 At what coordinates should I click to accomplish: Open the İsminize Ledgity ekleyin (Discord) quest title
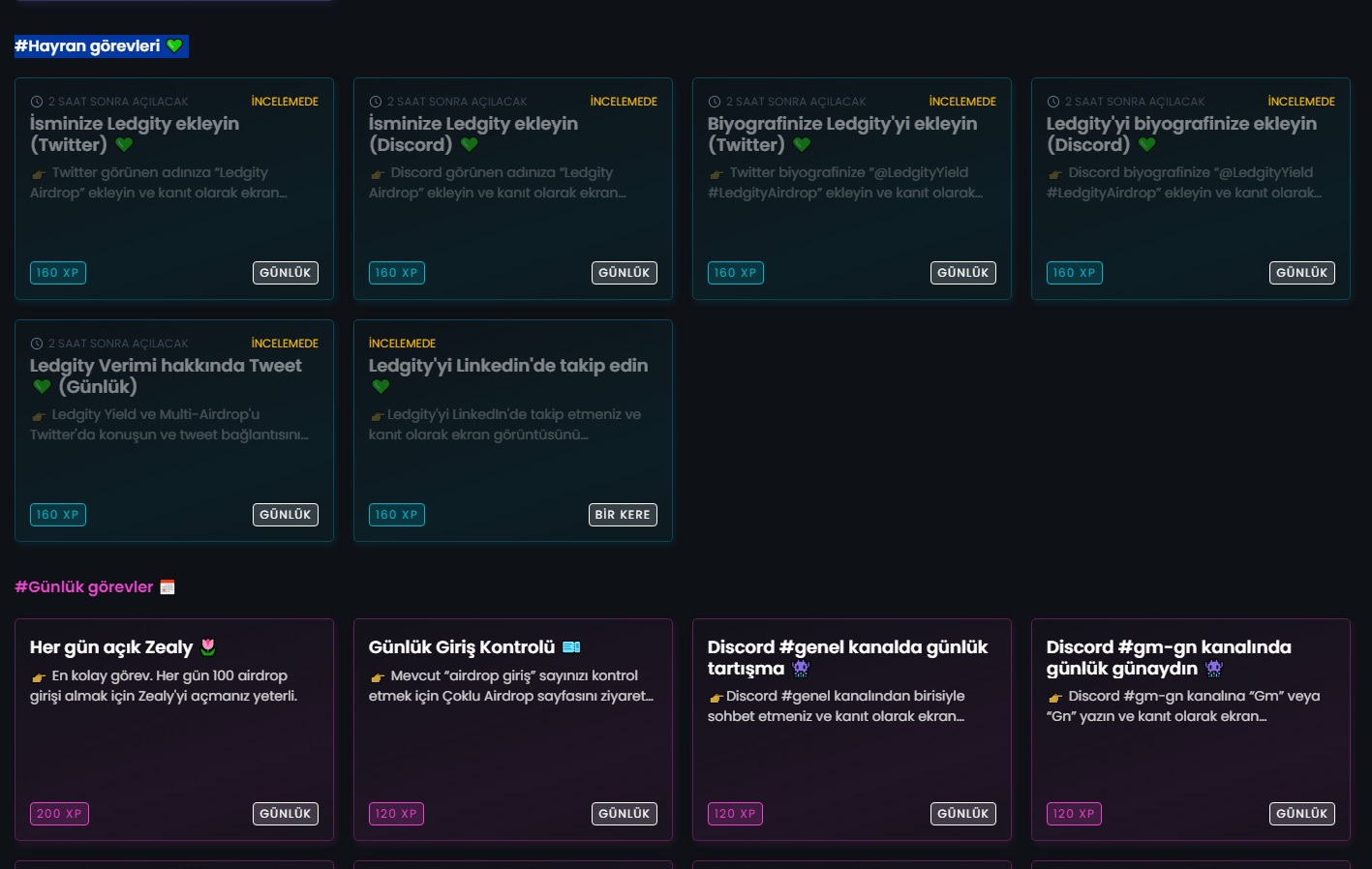[x=473, y=135]
